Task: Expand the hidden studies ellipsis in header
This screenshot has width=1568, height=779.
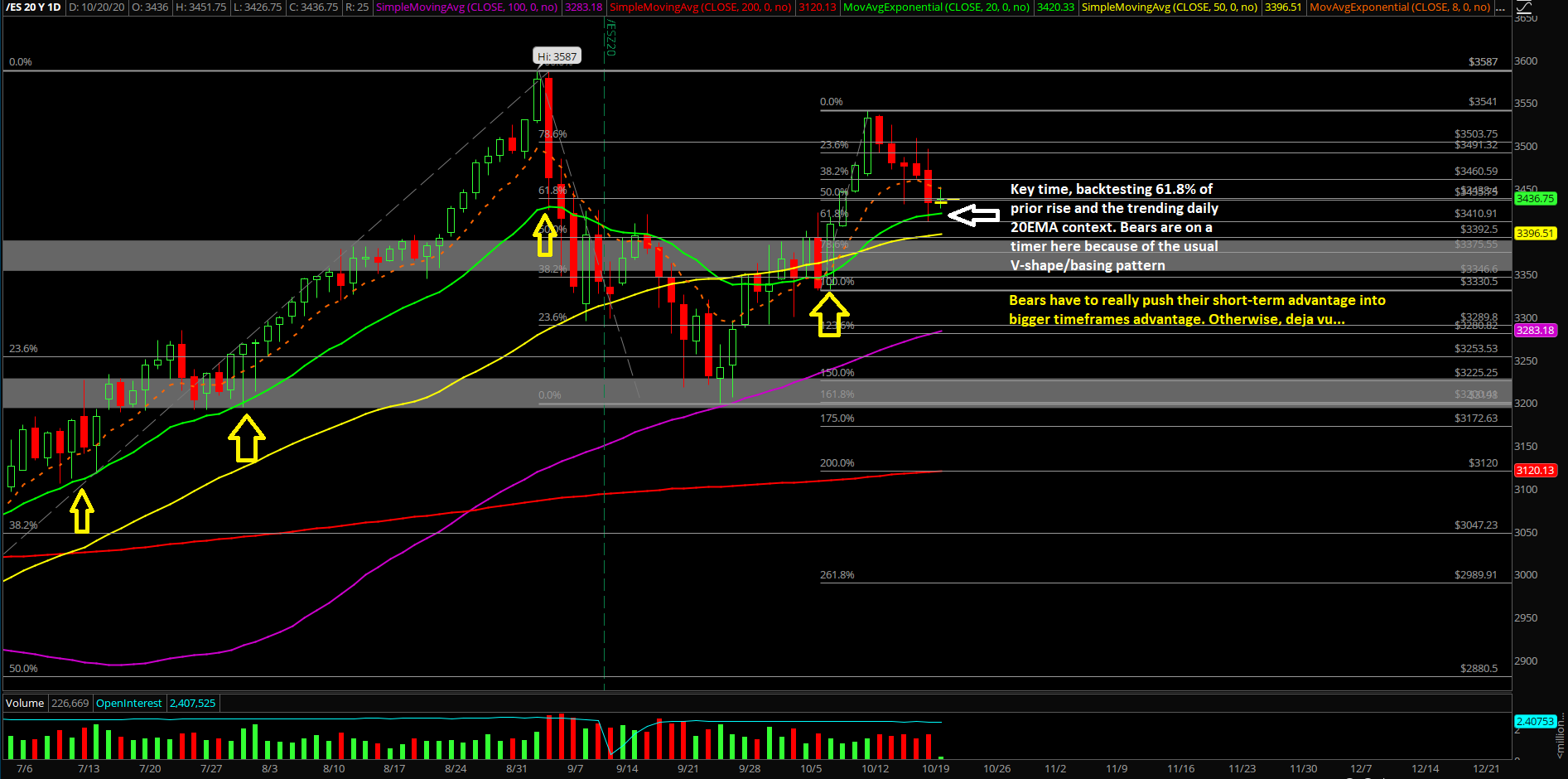Action: tap(1500, 7)
